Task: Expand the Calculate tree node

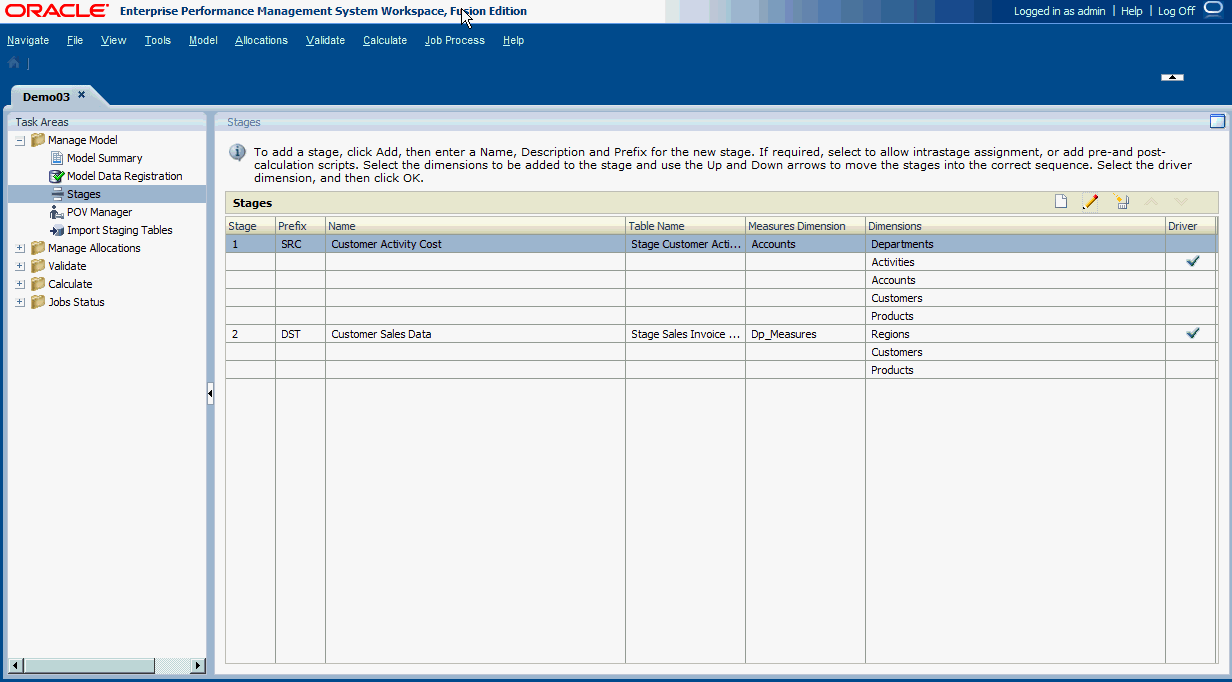Action: [20, 284]
